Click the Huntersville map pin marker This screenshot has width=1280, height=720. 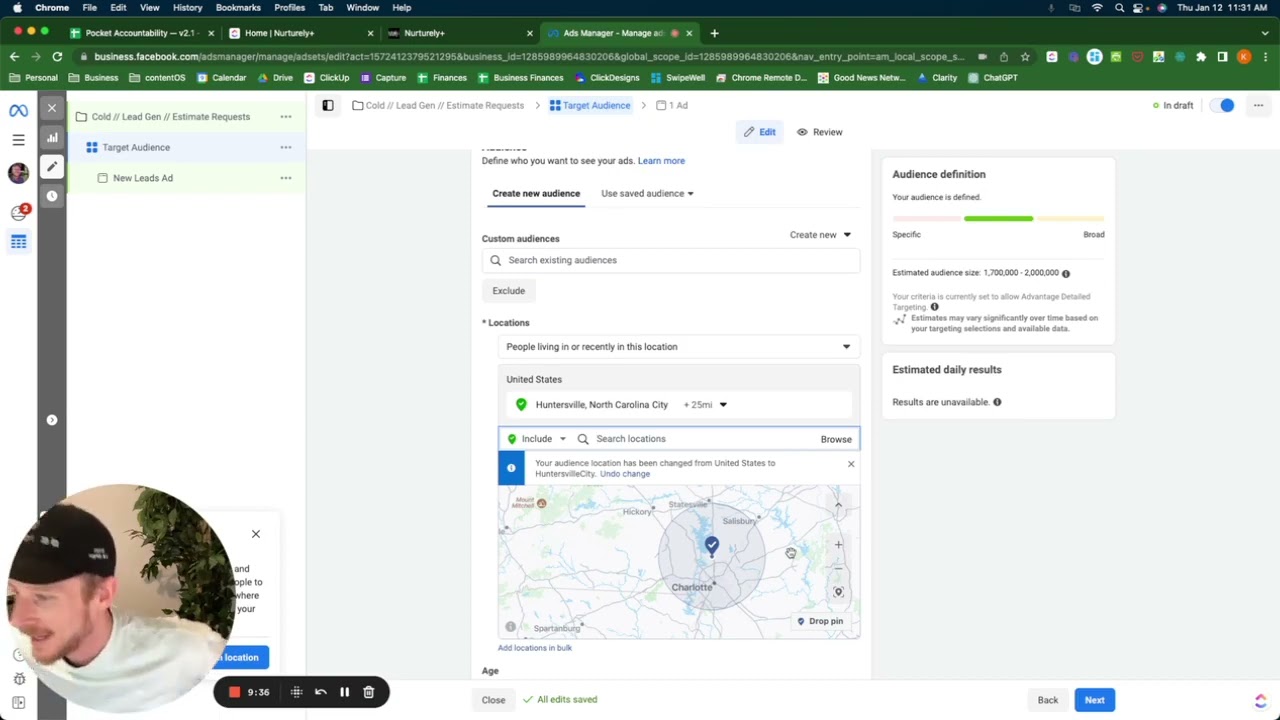[x=711, y=545]
